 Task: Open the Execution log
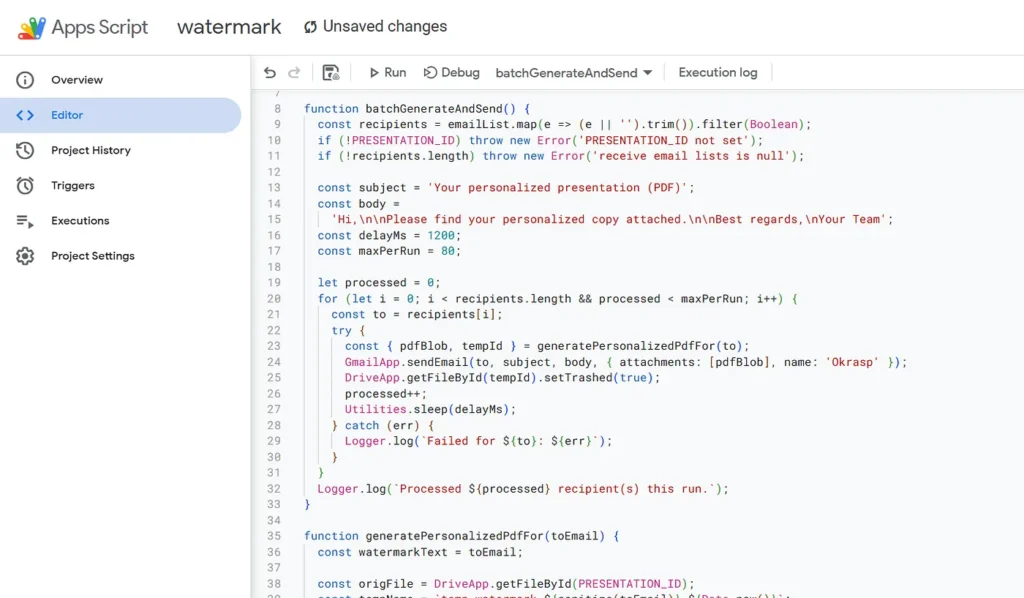point(717,72)
